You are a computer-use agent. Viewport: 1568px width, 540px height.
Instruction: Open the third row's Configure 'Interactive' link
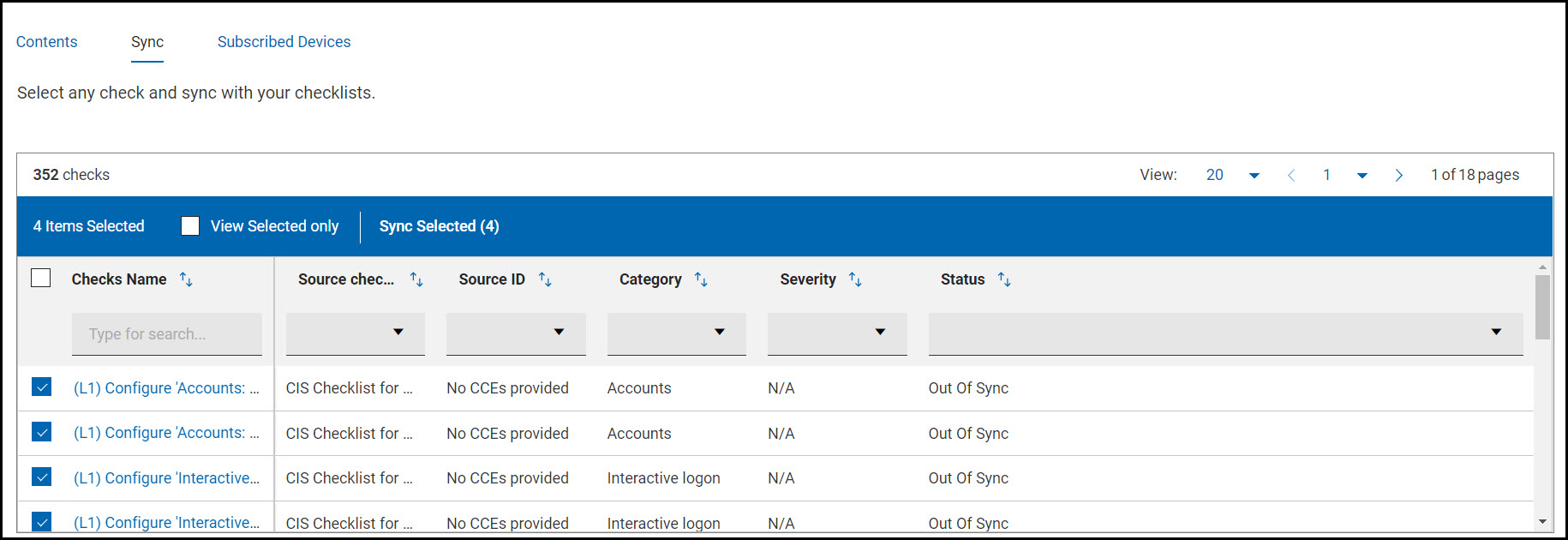166,478
